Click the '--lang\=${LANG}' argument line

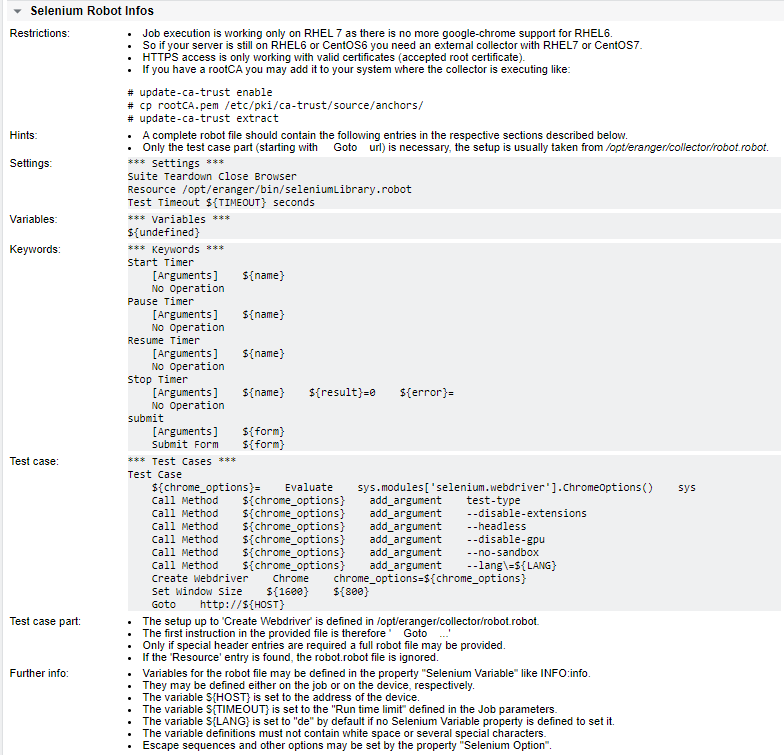[x=354, y=566]
